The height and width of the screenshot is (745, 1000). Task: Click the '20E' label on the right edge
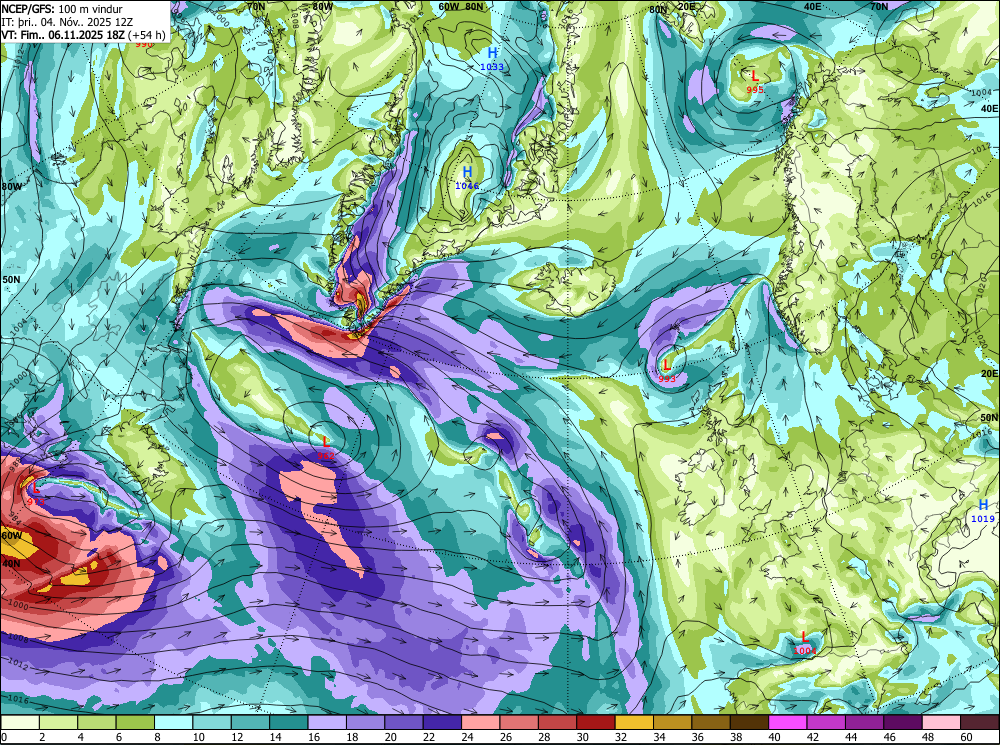tap(989, 373)
